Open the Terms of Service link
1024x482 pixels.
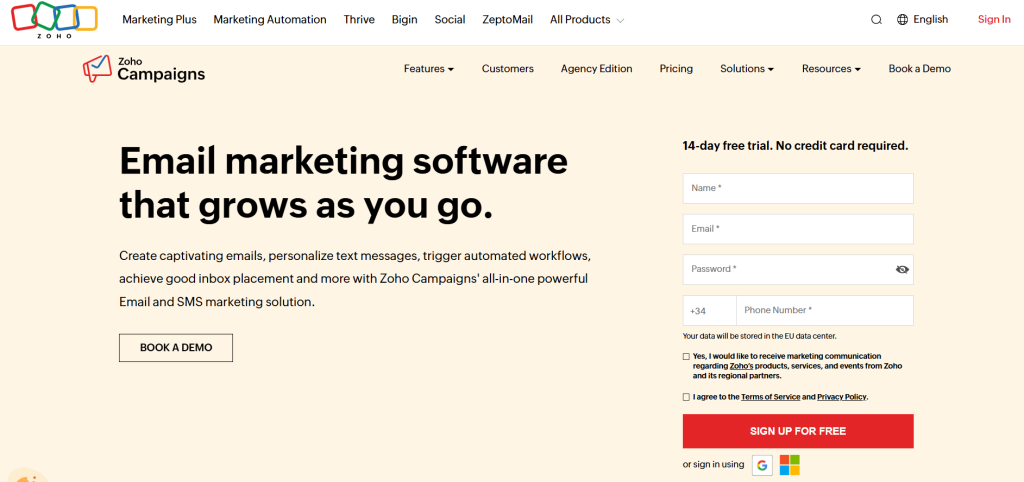tap(770, 397)
